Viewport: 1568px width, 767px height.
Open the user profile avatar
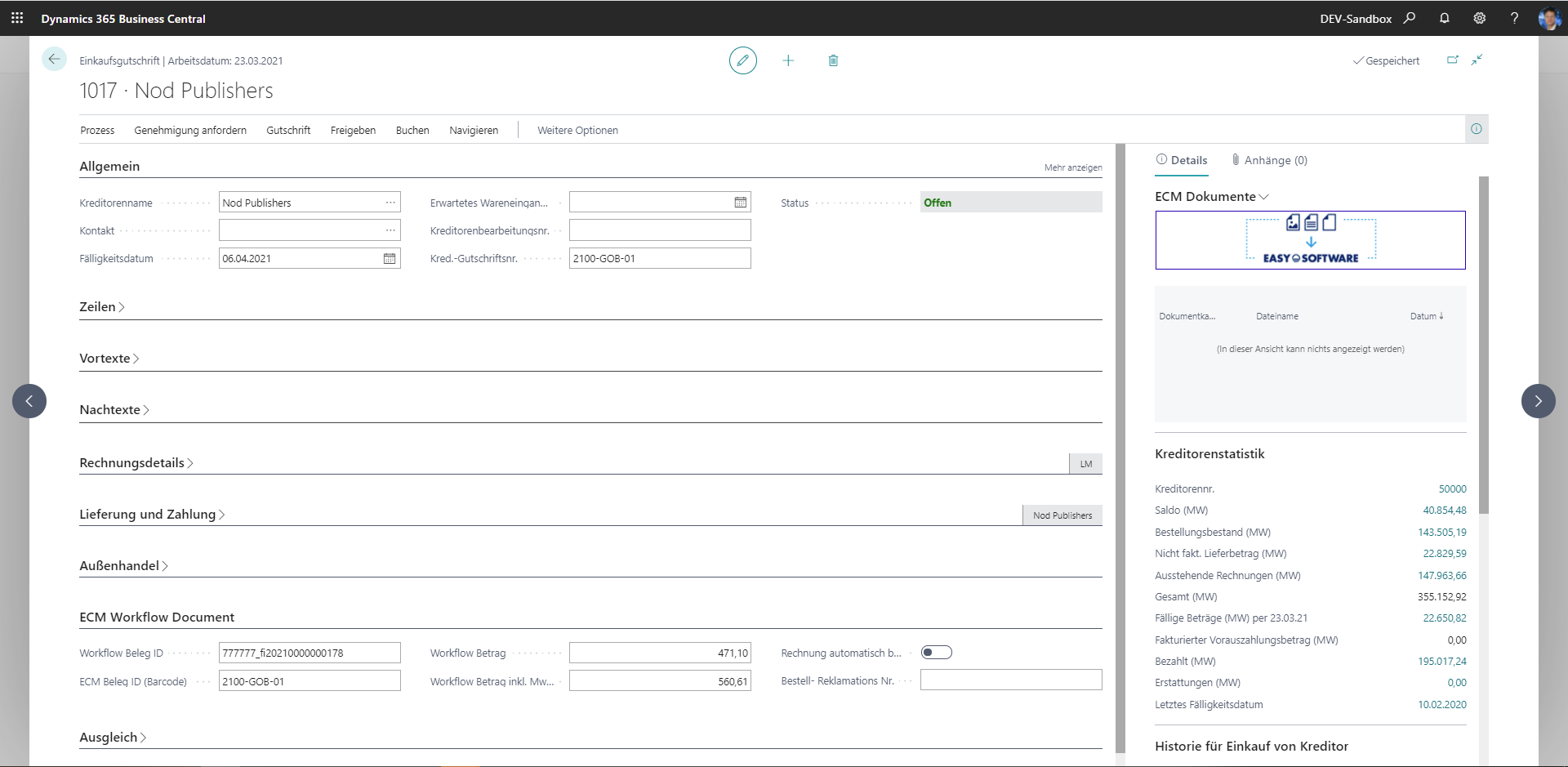pos(1549,18)
